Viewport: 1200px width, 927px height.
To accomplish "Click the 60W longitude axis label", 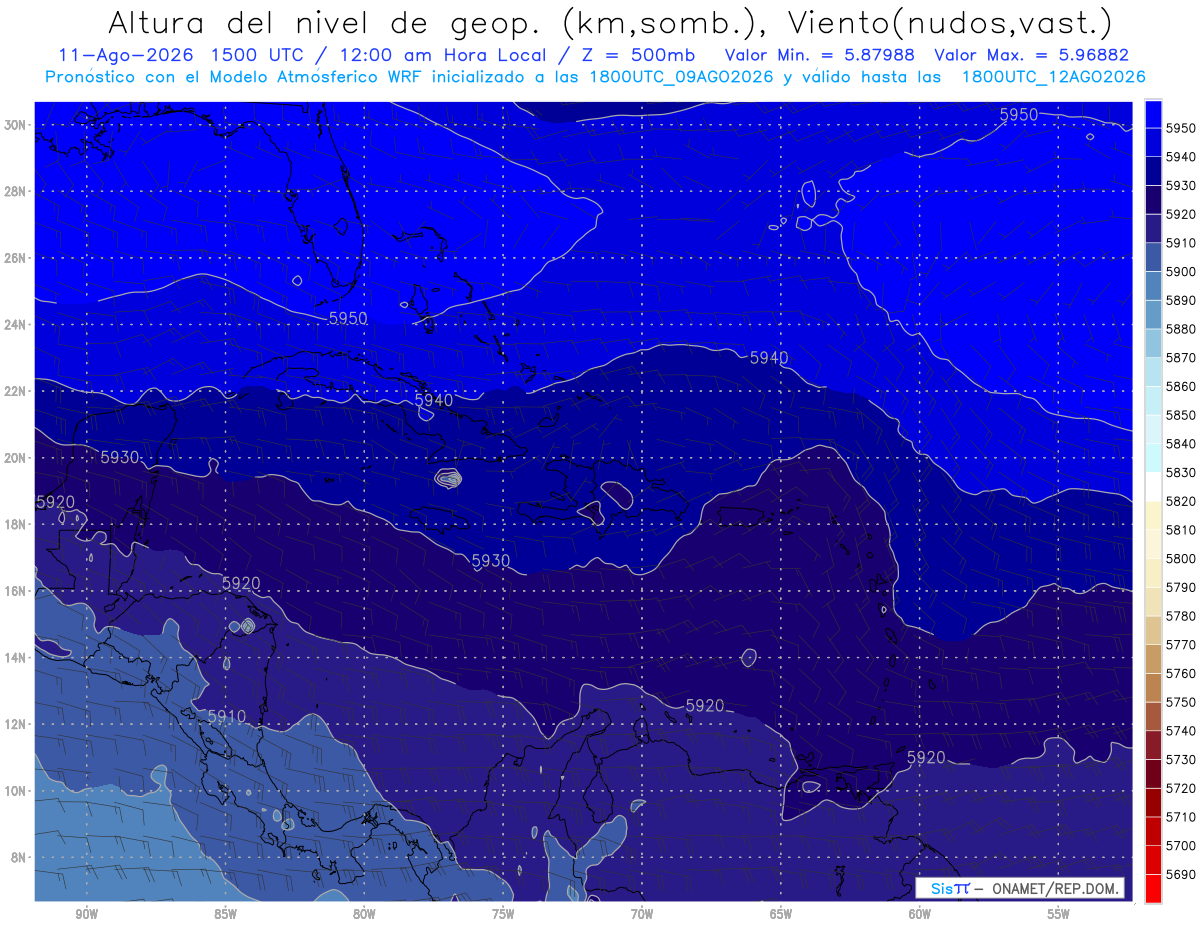I will 920,914.
